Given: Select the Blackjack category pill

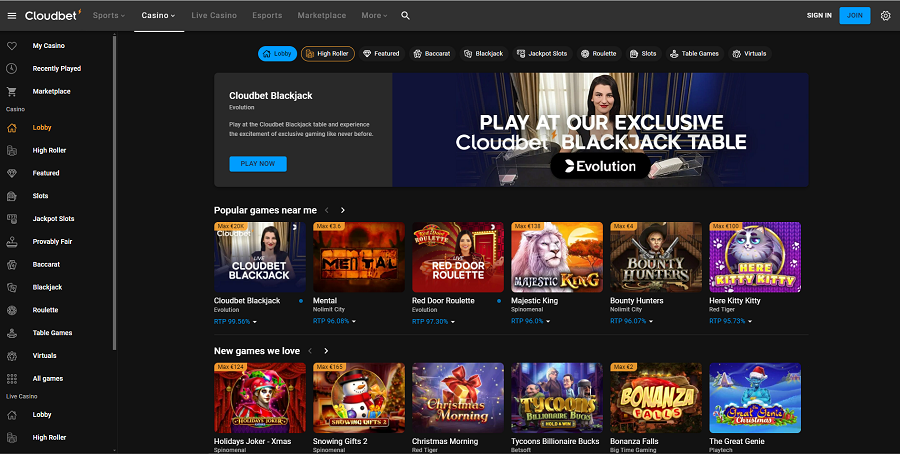Looking at the screenshot, I should tap(484, 54).
